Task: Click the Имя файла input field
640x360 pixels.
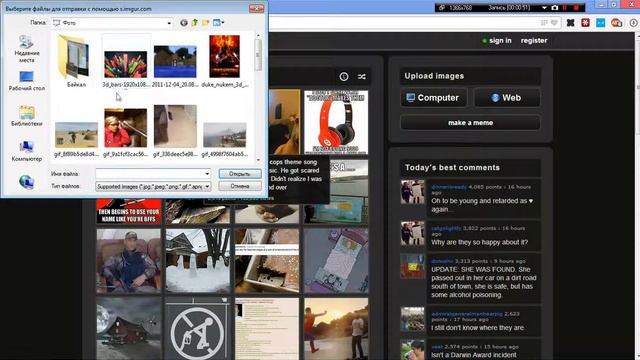Action: [x=150, y=173]
